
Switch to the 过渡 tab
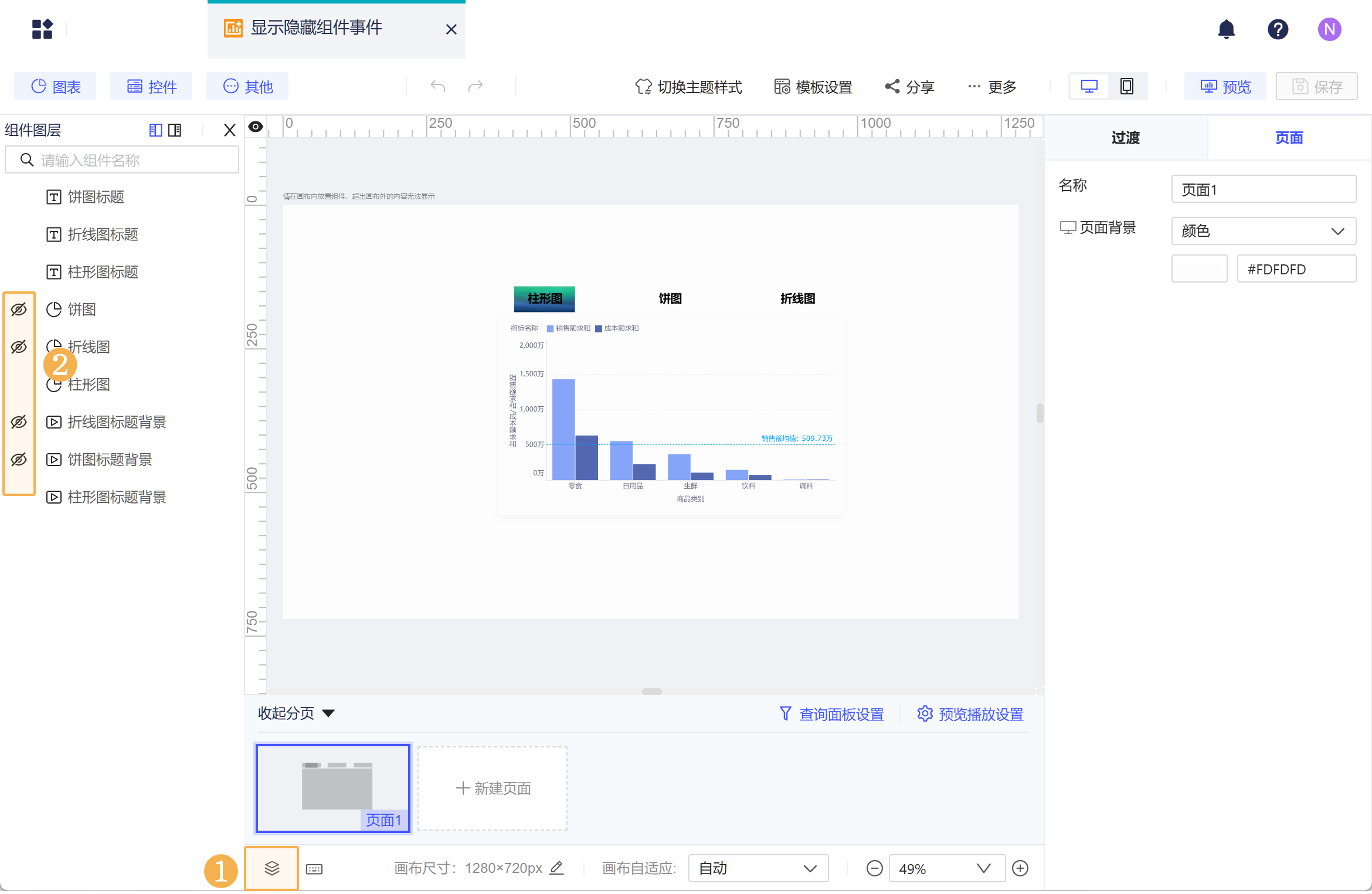click(1125, 138)
